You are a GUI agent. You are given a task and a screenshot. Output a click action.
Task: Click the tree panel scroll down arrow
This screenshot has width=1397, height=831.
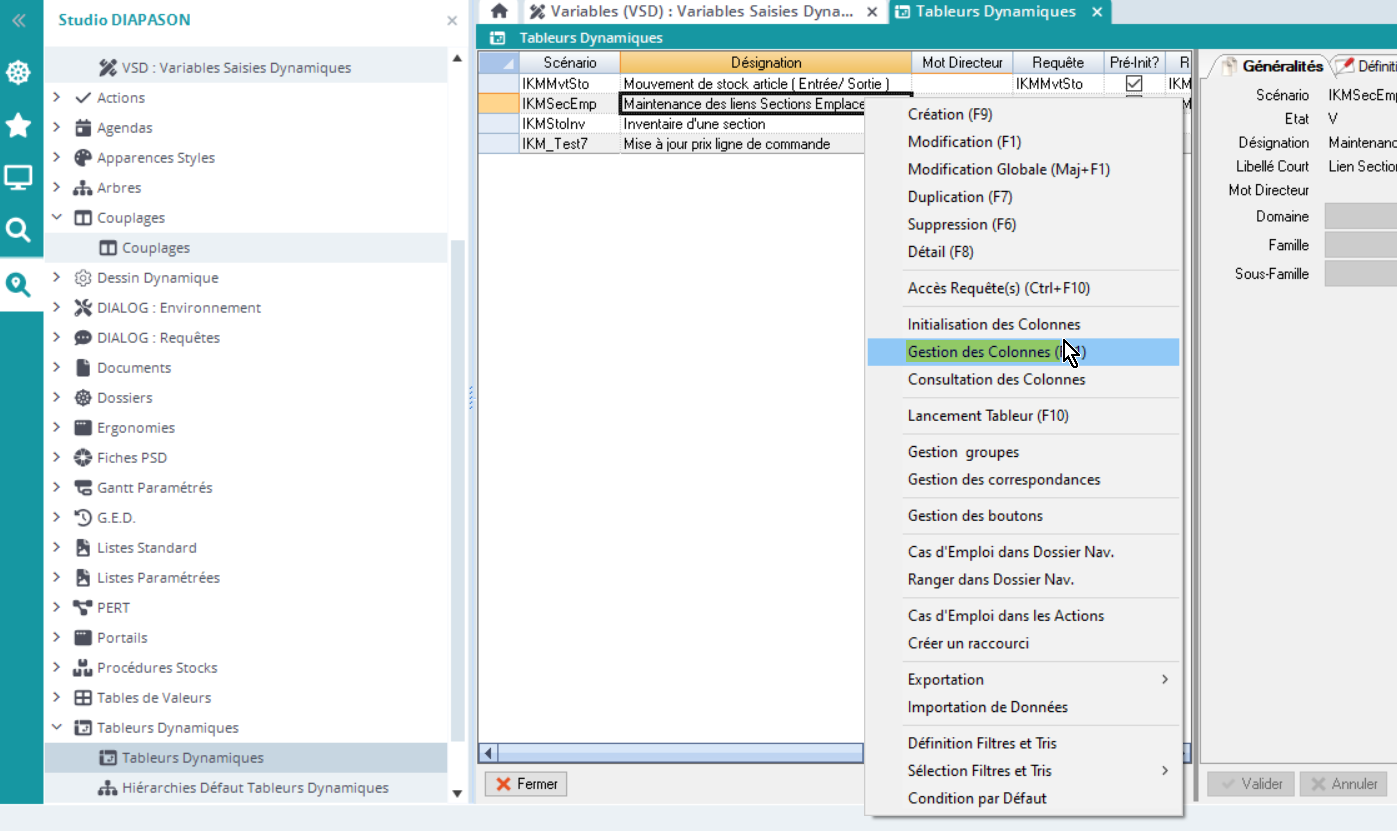pyautogui.click(x=458, y=793)
